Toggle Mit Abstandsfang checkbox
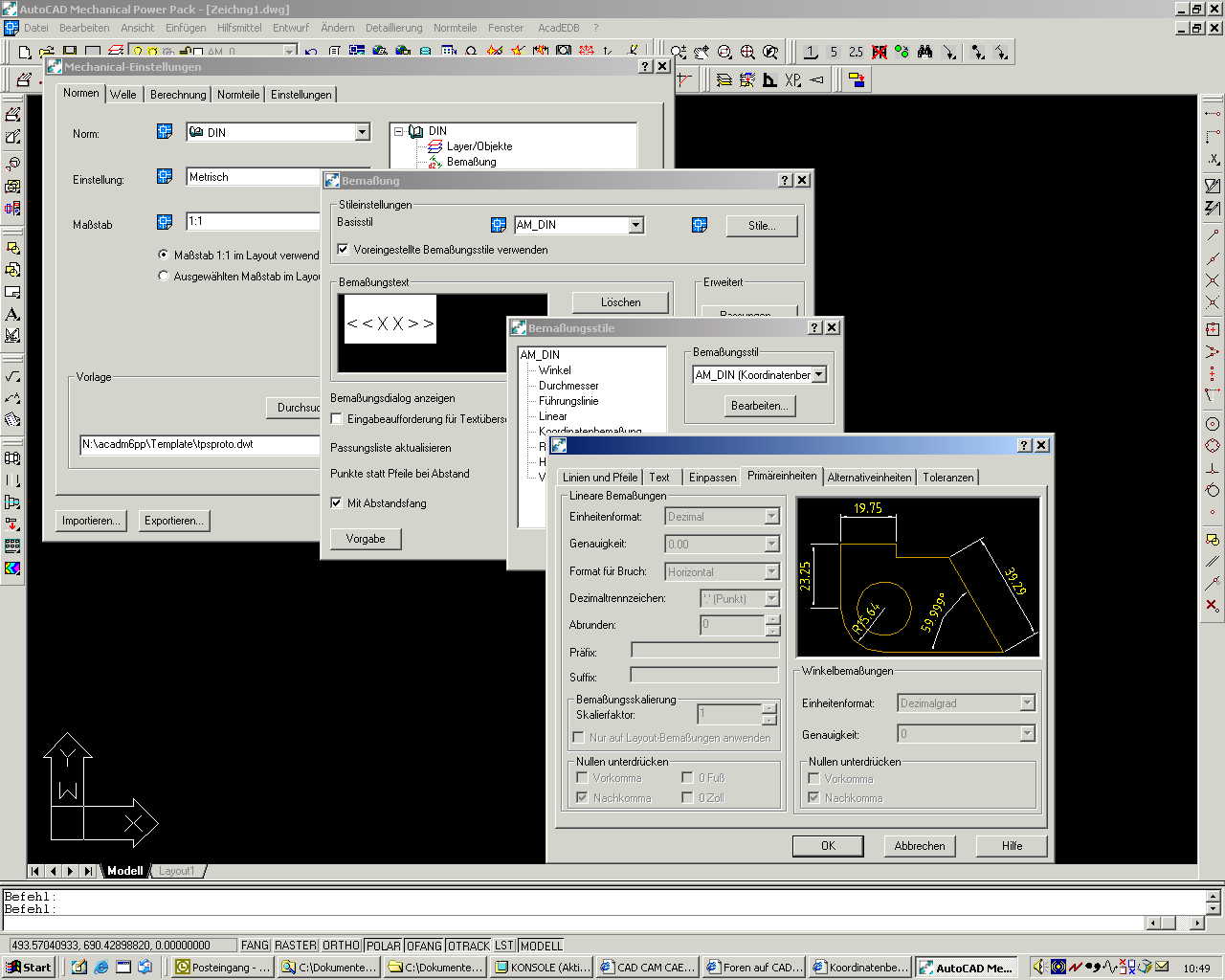 click(336, 503)
